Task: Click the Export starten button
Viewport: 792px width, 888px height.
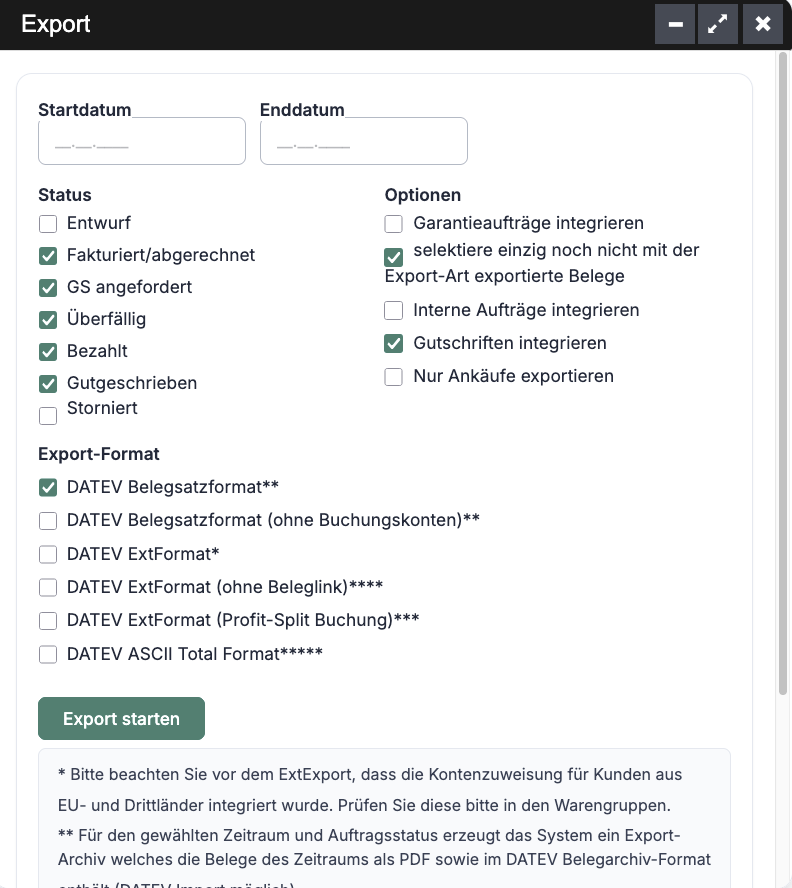Action: pyautogui.click(x=121, y=719)
